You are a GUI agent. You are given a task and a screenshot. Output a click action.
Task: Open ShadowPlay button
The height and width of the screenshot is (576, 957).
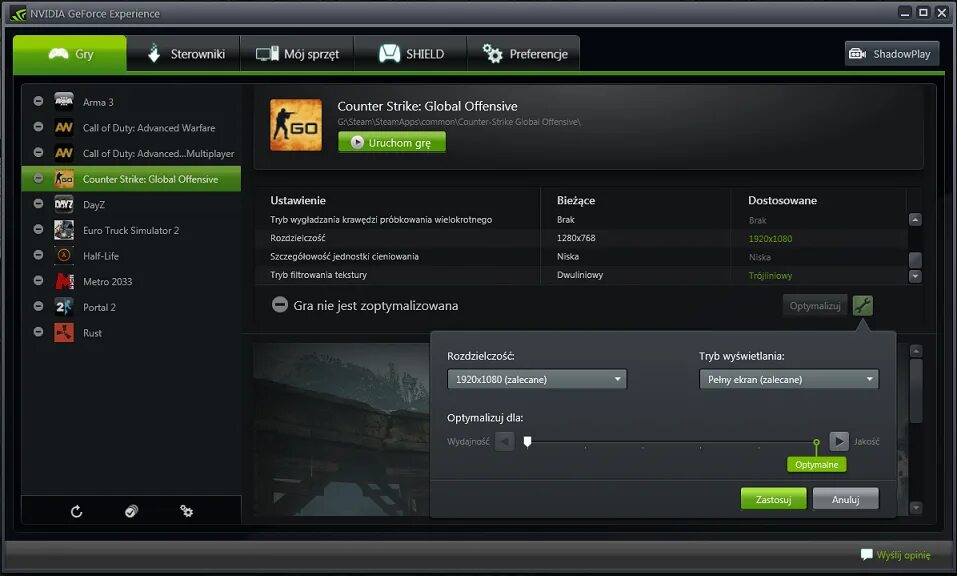click(x=891, y=54)
